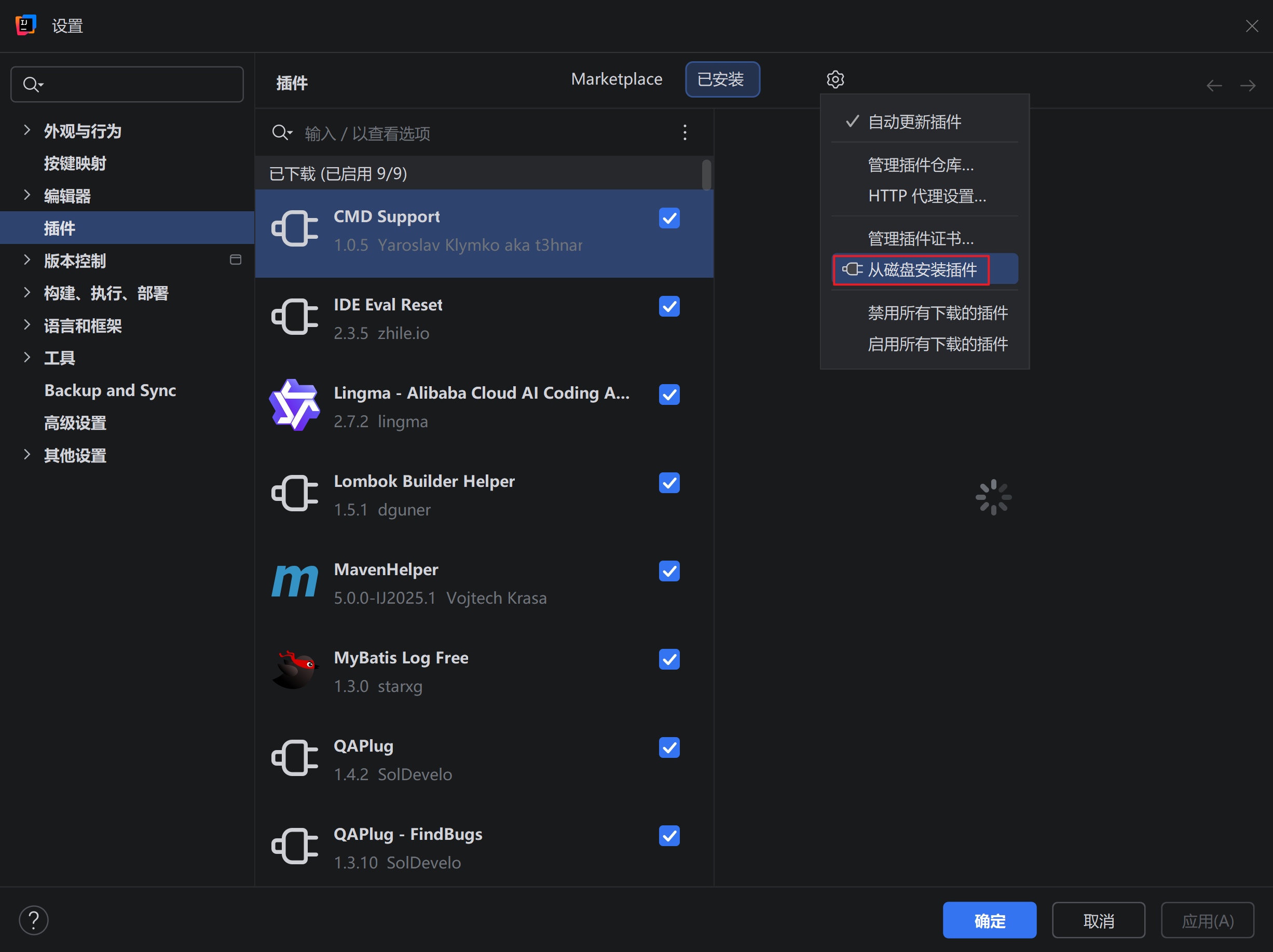The image size is (1273, 952).
Task: Click the 确定 button
Action: click(x=989, y=920)
